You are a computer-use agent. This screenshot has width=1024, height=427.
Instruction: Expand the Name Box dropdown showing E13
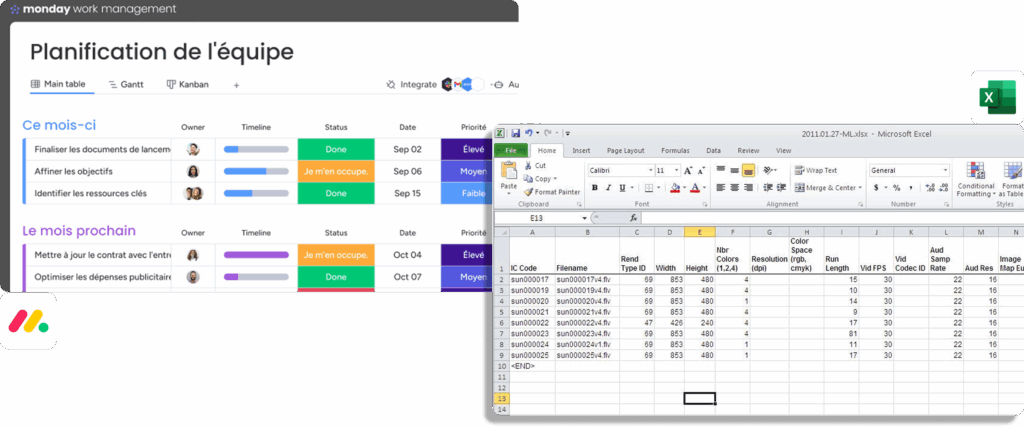point(584,219)
